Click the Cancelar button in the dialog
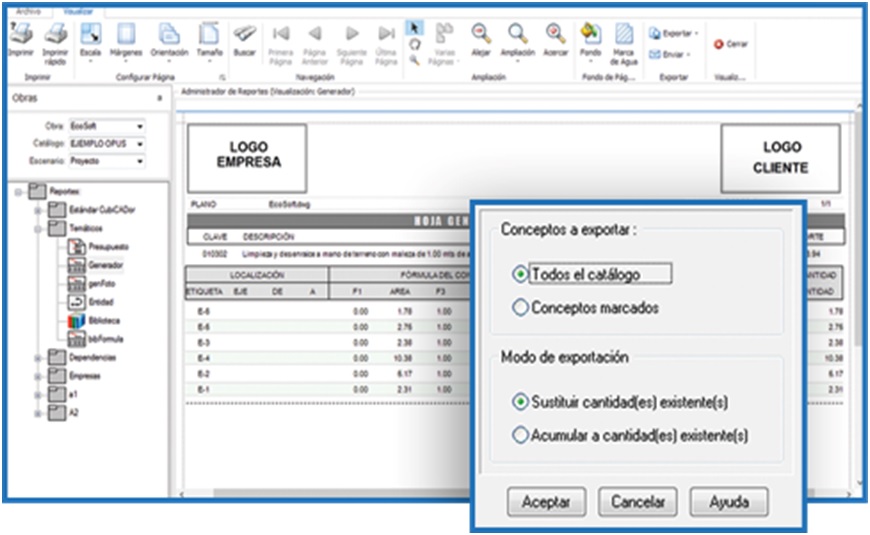The image size is (870, 535). click(638, 500)
